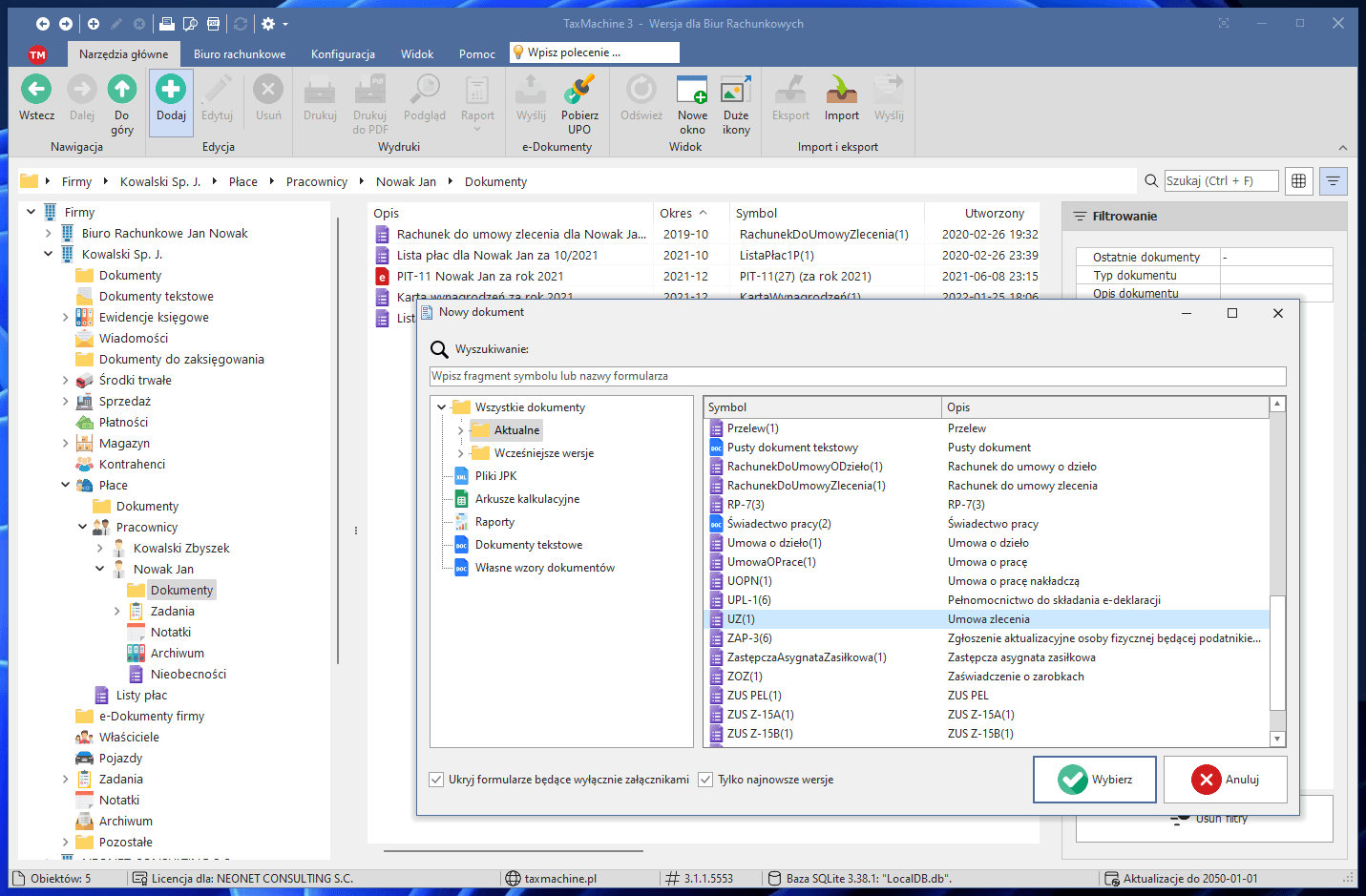Toggle Duże ikony view icon
Screen dimensions: 1366x896
(x=735, y=90)
